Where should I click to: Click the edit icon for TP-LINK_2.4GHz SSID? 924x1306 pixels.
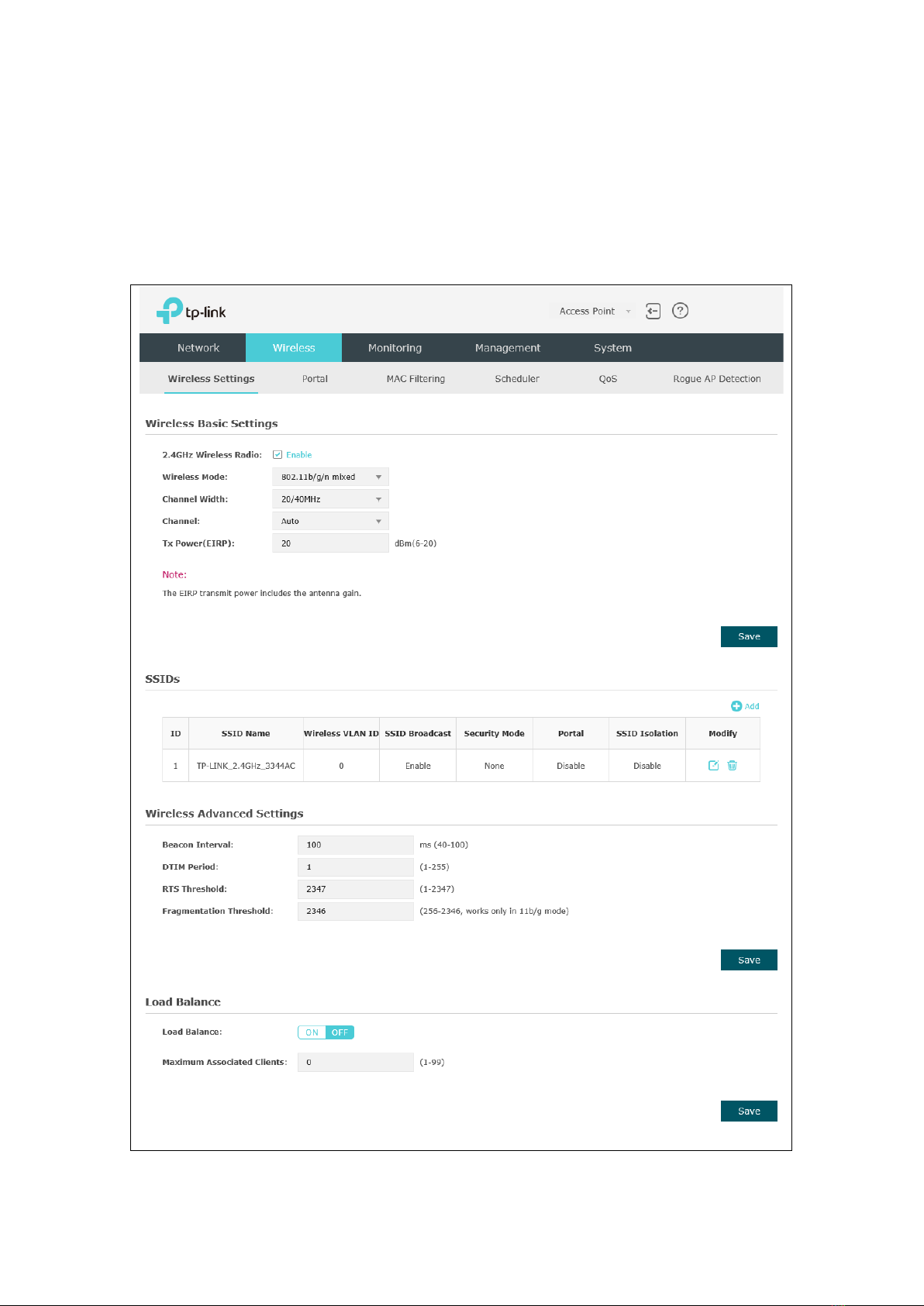coord(713,766)
